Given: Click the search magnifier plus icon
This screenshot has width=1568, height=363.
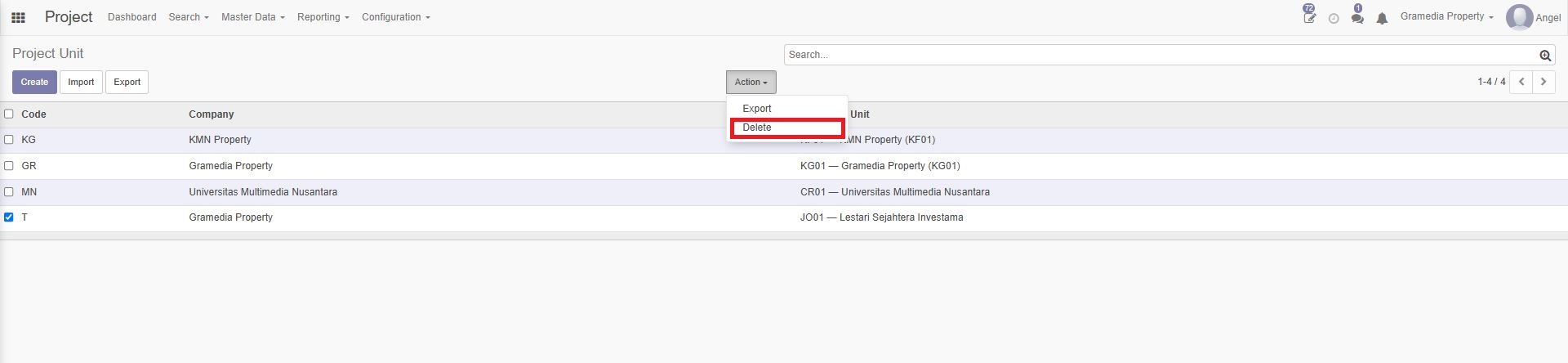Looking at the screenshot, I should point(1545,56).
